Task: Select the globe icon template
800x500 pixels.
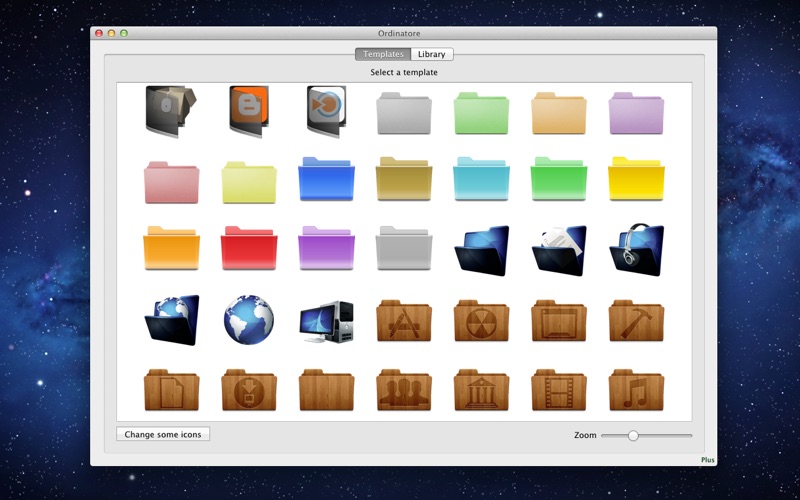Action: tap(249, 320)
